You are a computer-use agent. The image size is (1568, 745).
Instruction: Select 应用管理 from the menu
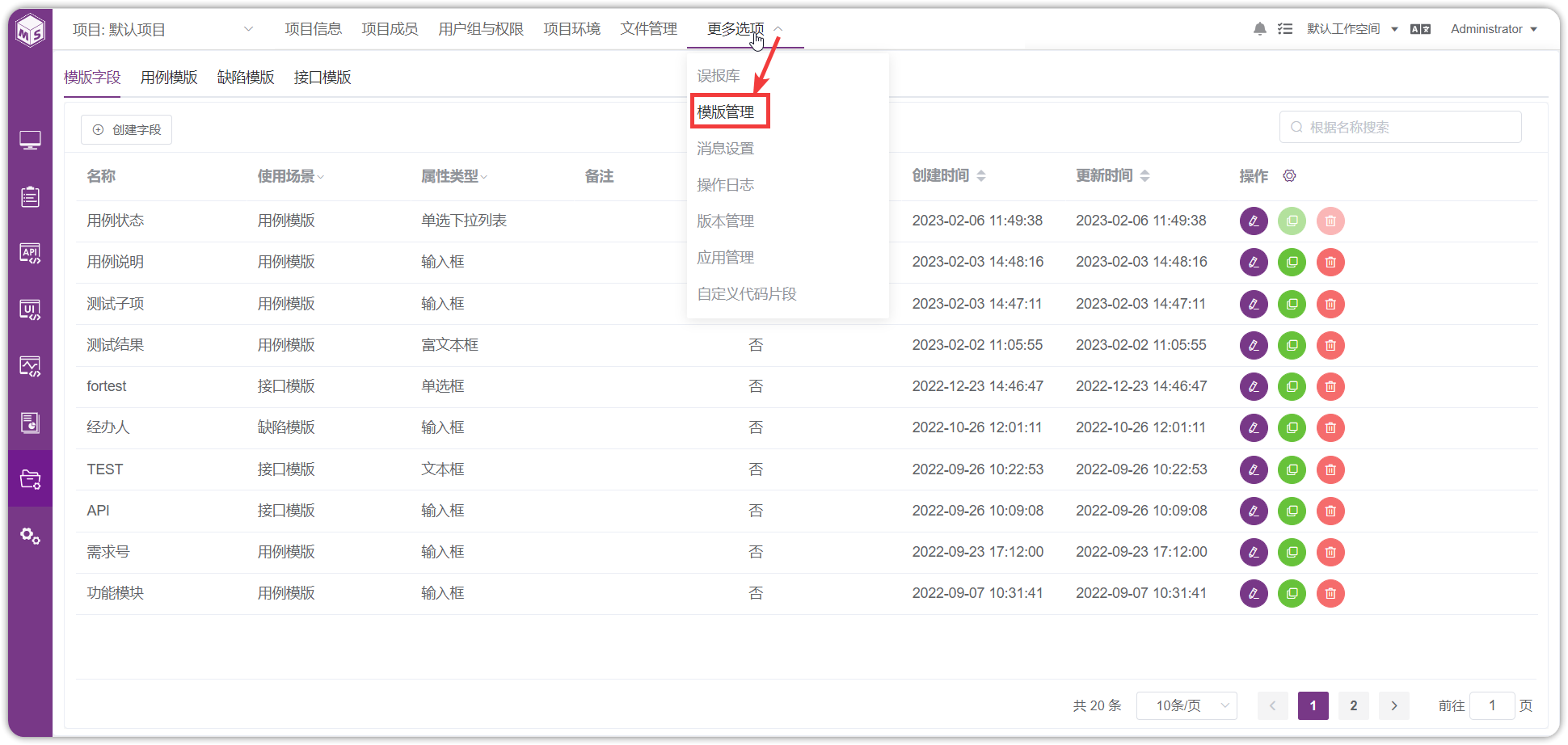tap(726, 258)
